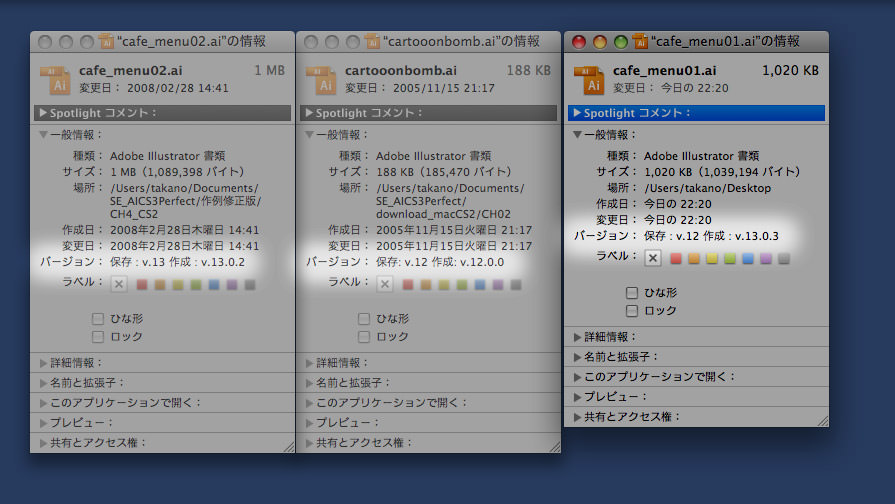Viewport: 895px width, 504px height.
Task: Click the large Ai file icon in cafe_menu02.ai window
Action: pos(55,79)
